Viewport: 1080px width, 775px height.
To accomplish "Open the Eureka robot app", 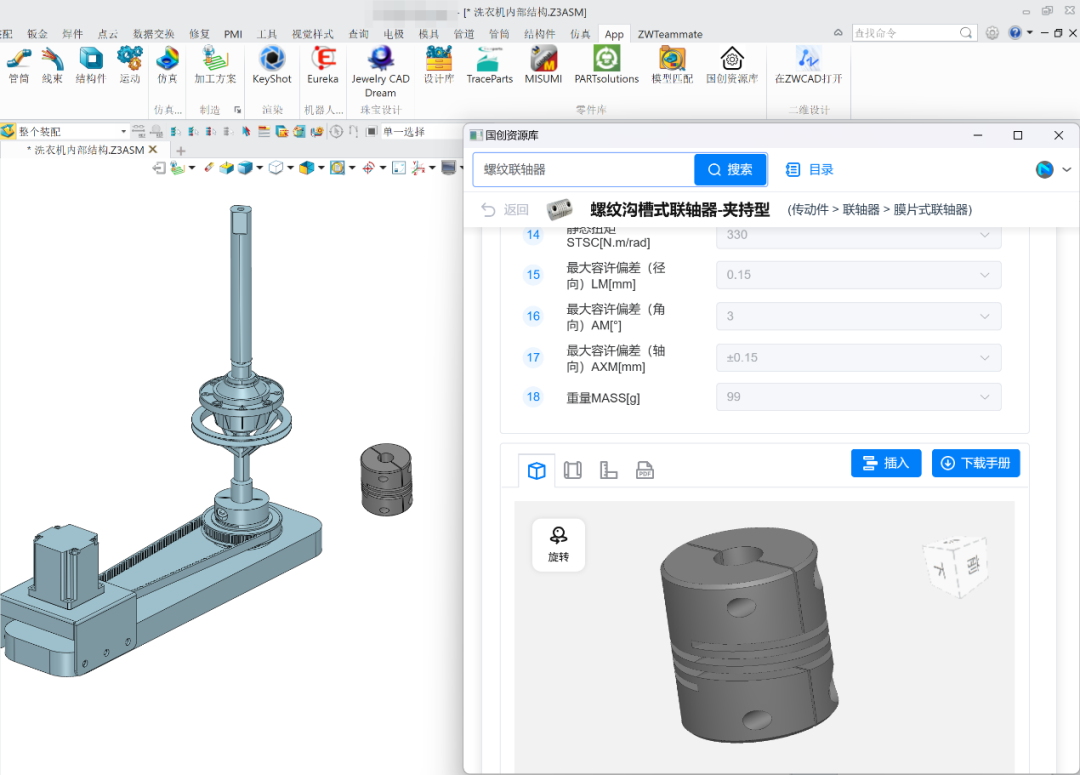I will coord(322,66).
